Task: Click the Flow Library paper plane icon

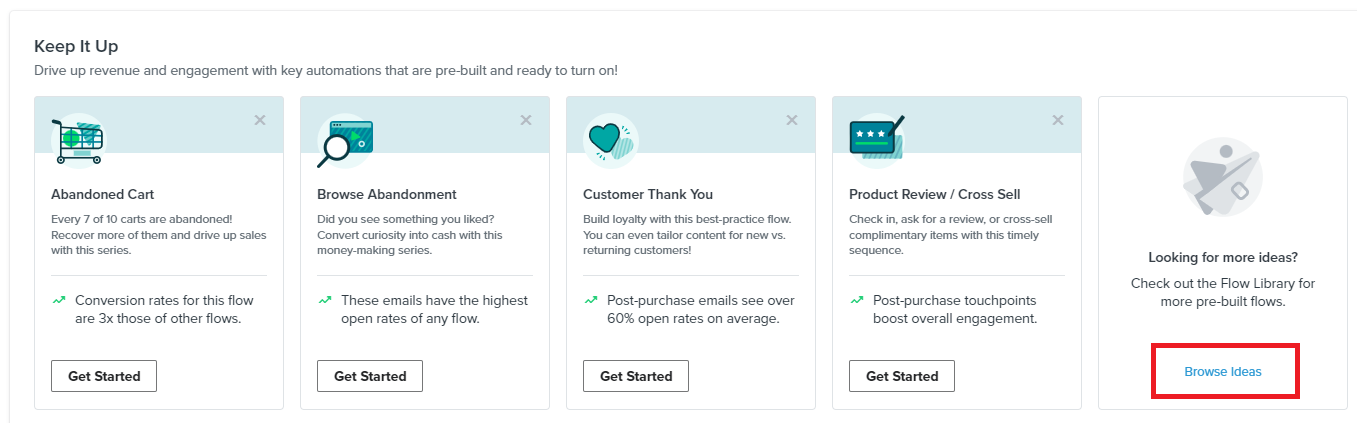Action: (1223, 178)
